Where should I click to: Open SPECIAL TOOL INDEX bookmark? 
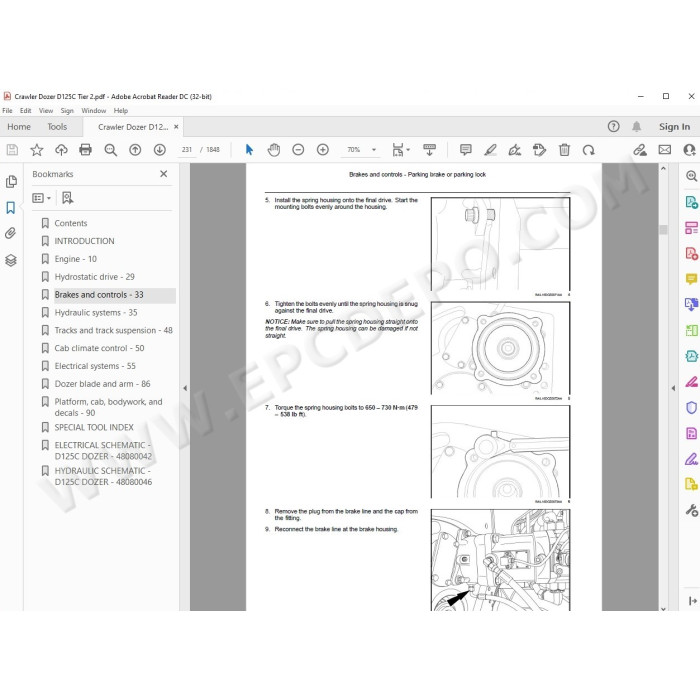(94, 427)
